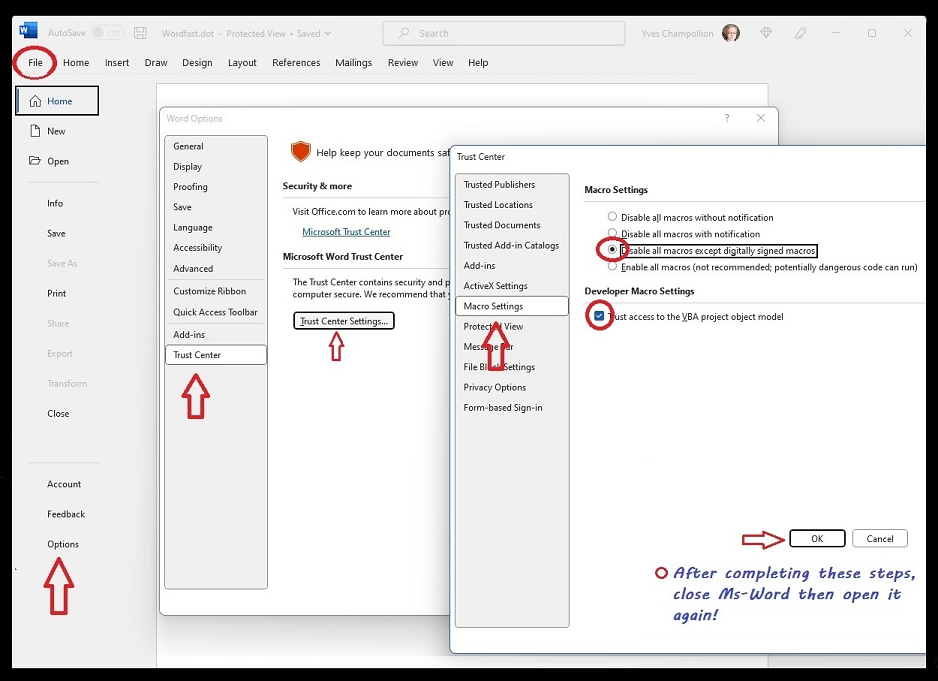Screen dimensions: 938x681
Task: Choose Disable all macros except digitally signed macros
Action: click(x=612, y=250)
